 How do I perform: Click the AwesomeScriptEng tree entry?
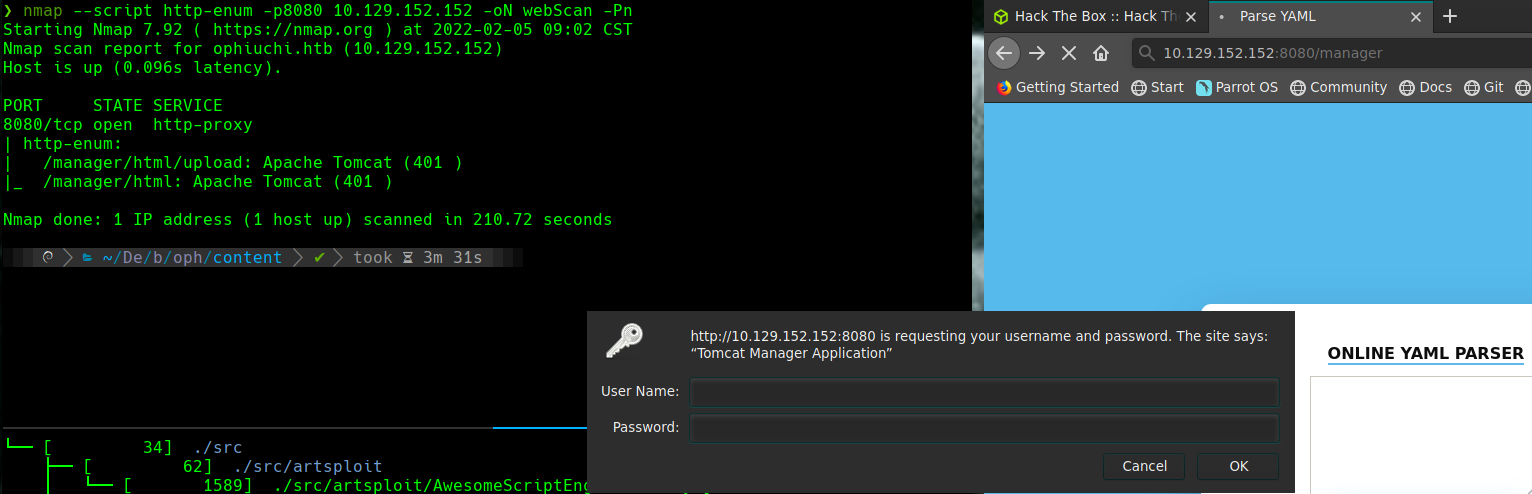430,485
